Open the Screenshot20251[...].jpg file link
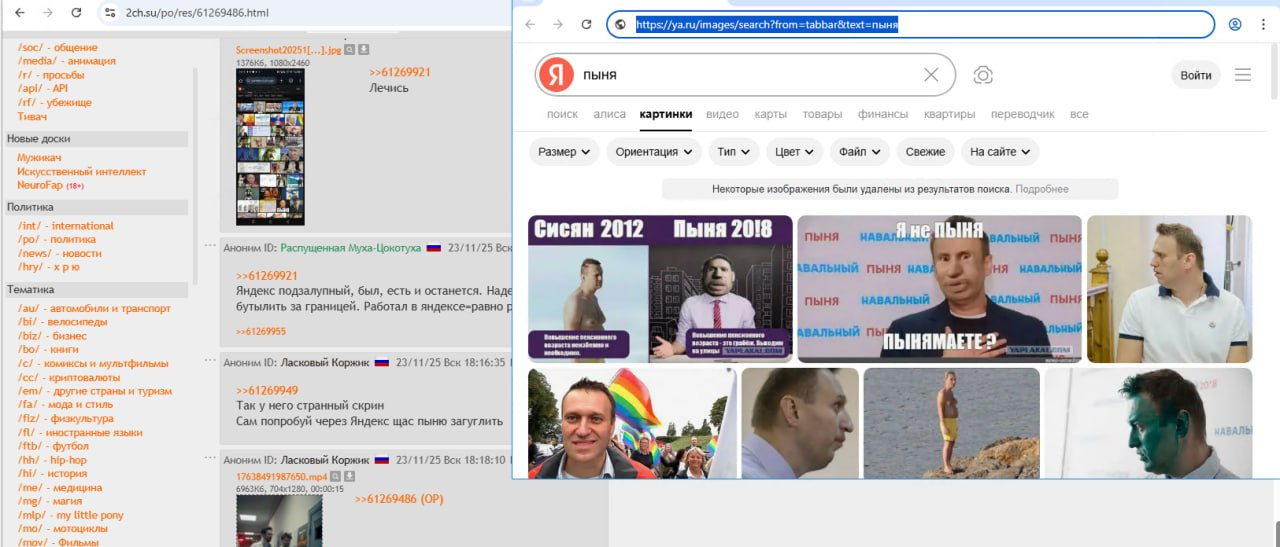Viewport: 1280px width, 547px height. [289, 49]
